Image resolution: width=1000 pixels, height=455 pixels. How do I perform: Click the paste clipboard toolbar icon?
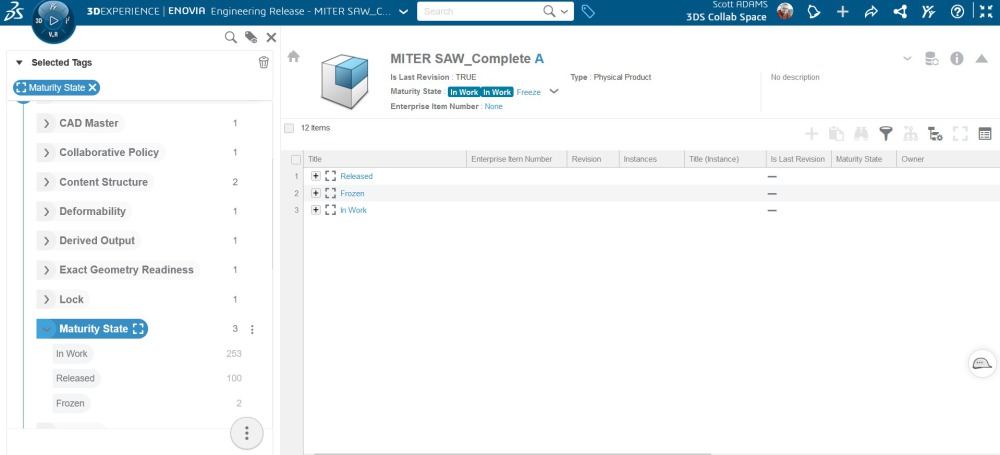(836, 133)
